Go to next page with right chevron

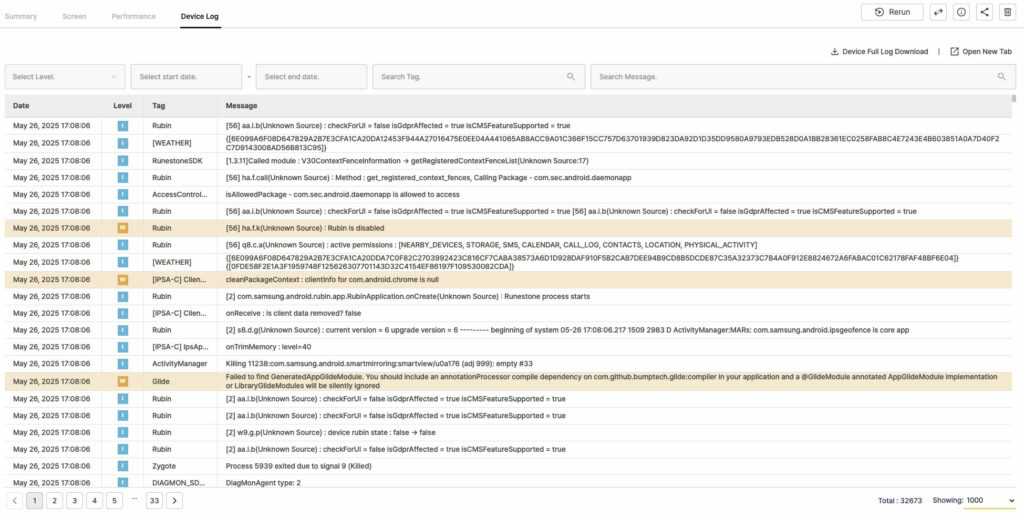[x=174, y=500]
